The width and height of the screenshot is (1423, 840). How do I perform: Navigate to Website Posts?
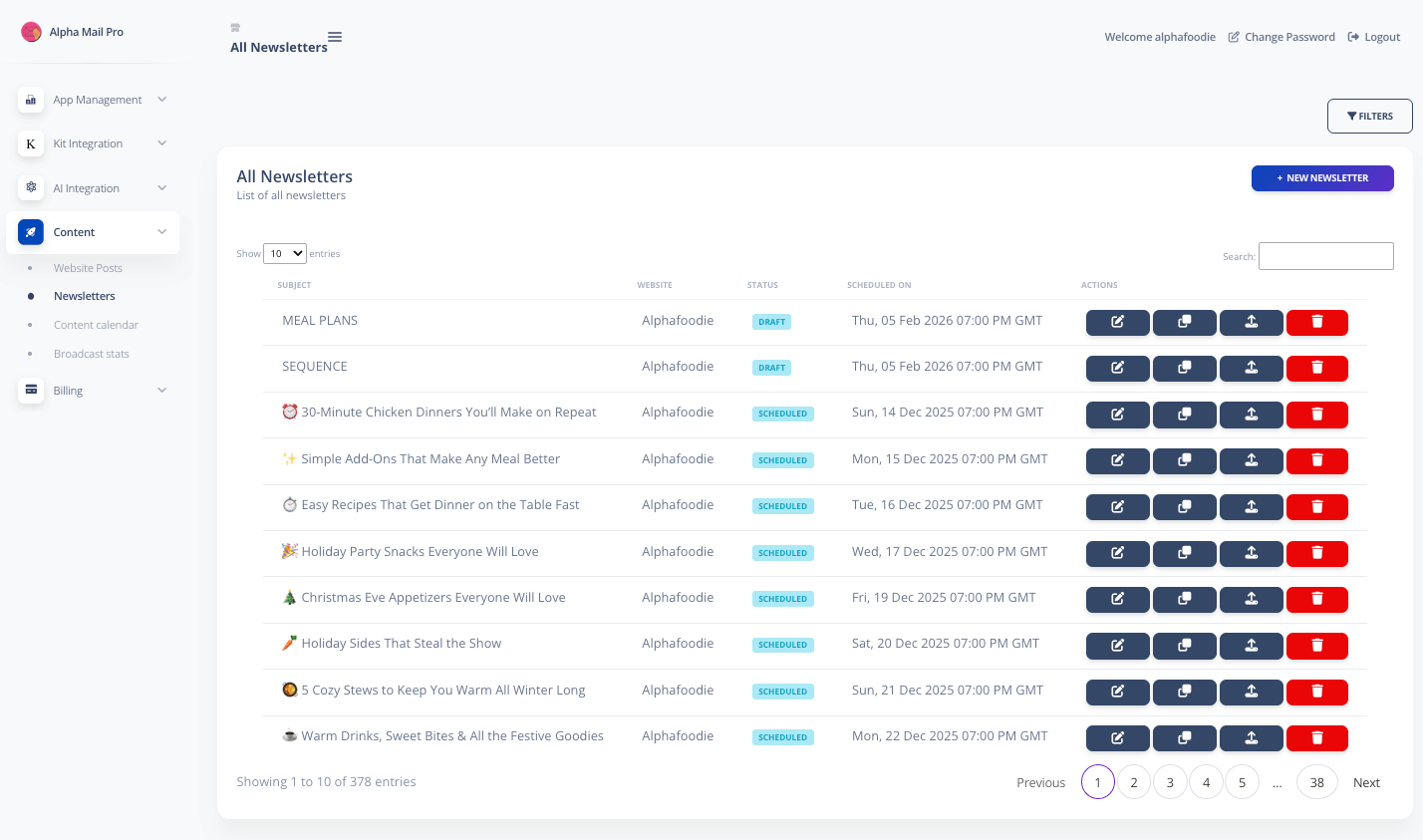tap(88, 267)
